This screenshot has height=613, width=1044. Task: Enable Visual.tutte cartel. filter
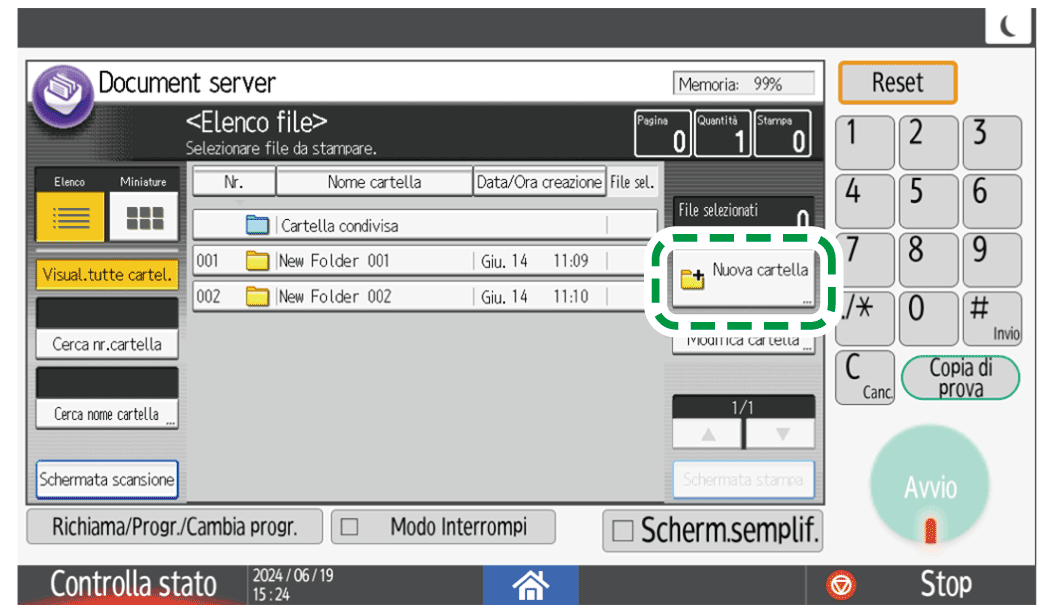click(x=107, y=274)
